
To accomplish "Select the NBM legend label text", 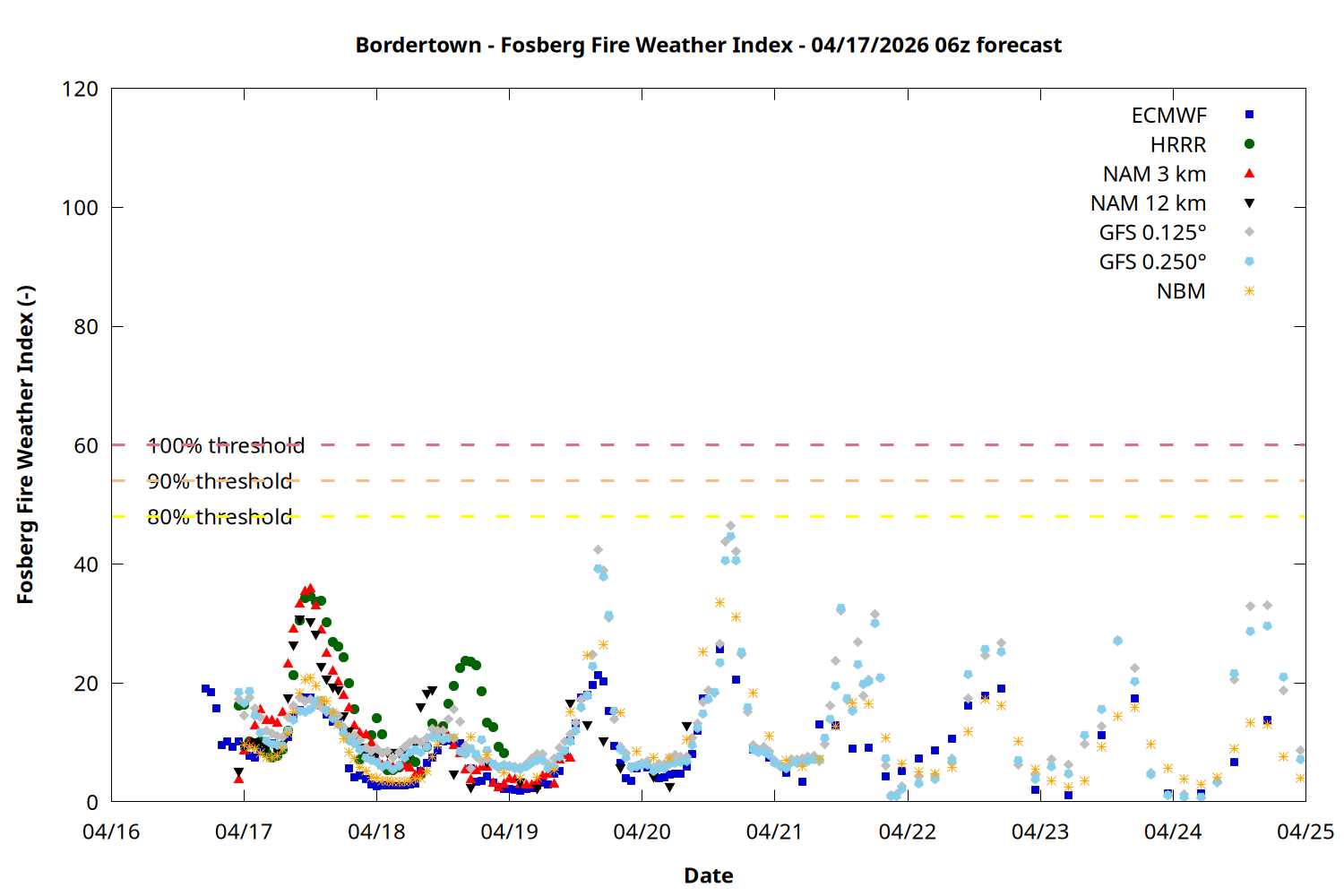I will [x=1181, y=291].
